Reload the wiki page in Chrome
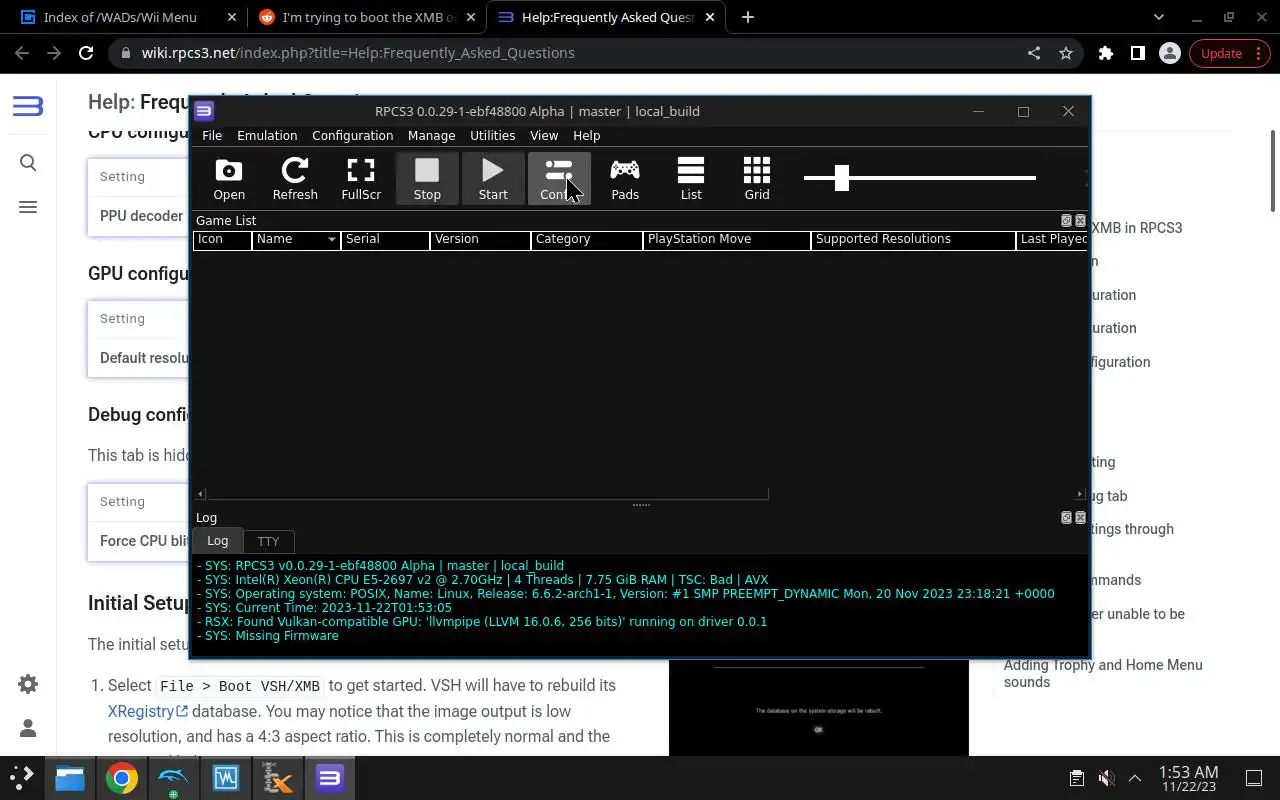Image resolution: width=1280 pixels, height=800 pixels. coord(86,53)
